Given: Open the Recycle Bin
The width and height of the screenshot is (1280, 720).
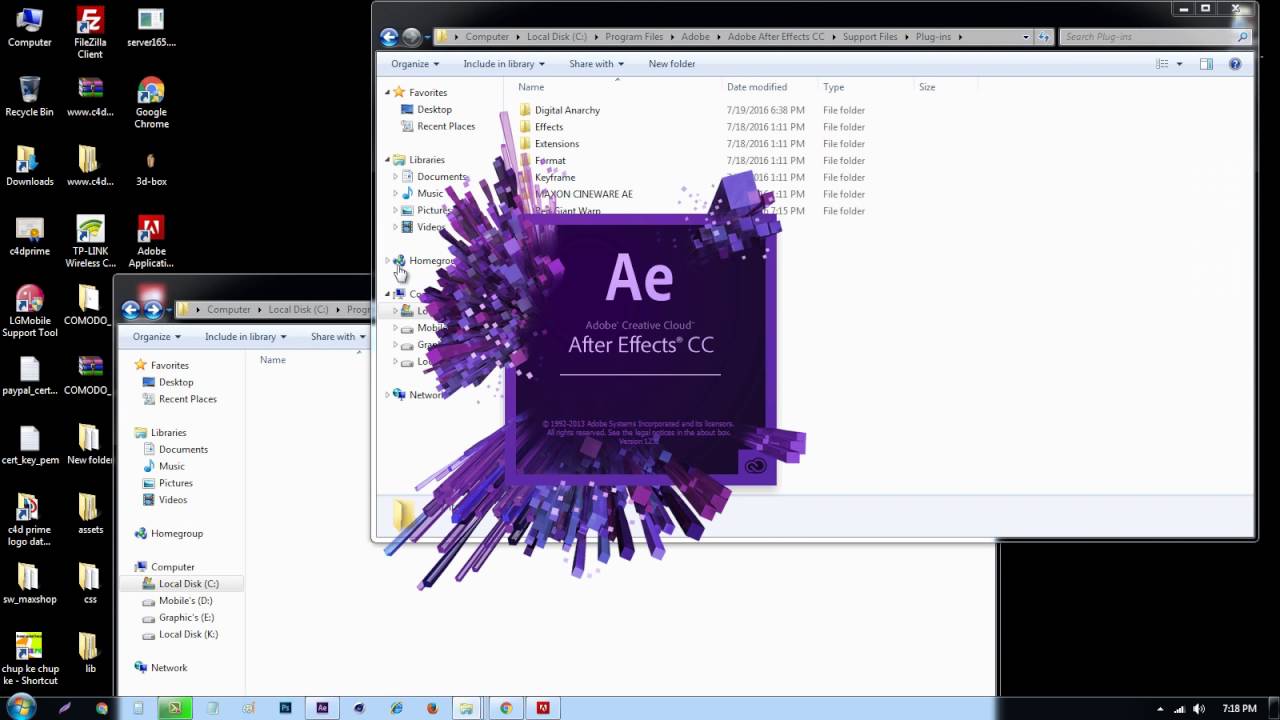Looking at the screenshot, I should 30,96.
